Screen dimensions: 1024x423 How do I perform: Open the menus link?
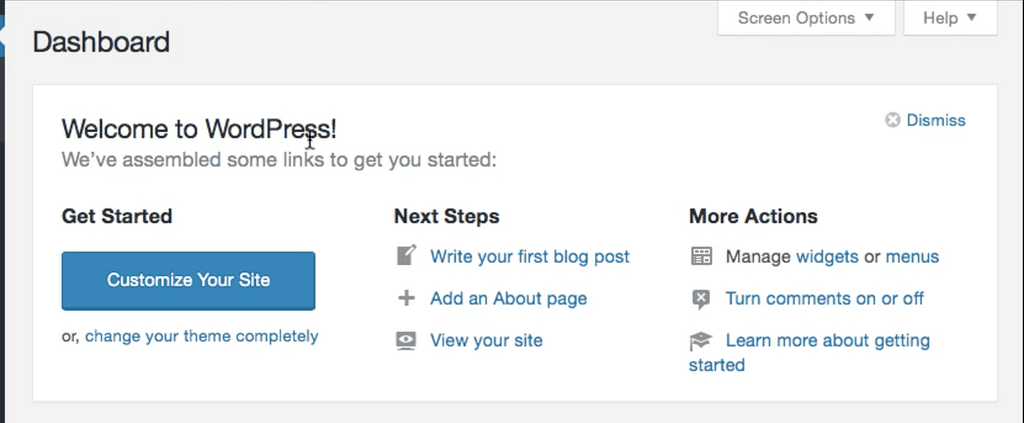(912, 257)
